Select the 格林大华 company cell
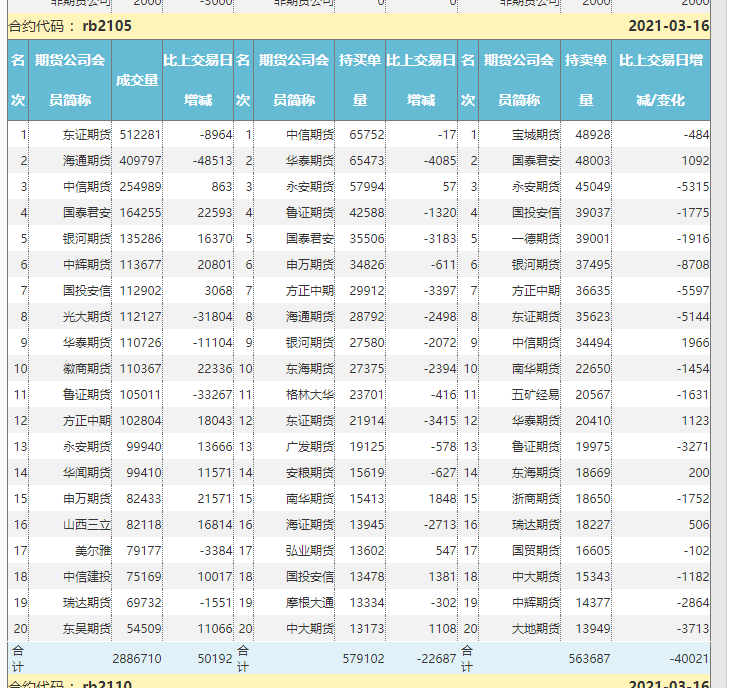 point(310,394)
